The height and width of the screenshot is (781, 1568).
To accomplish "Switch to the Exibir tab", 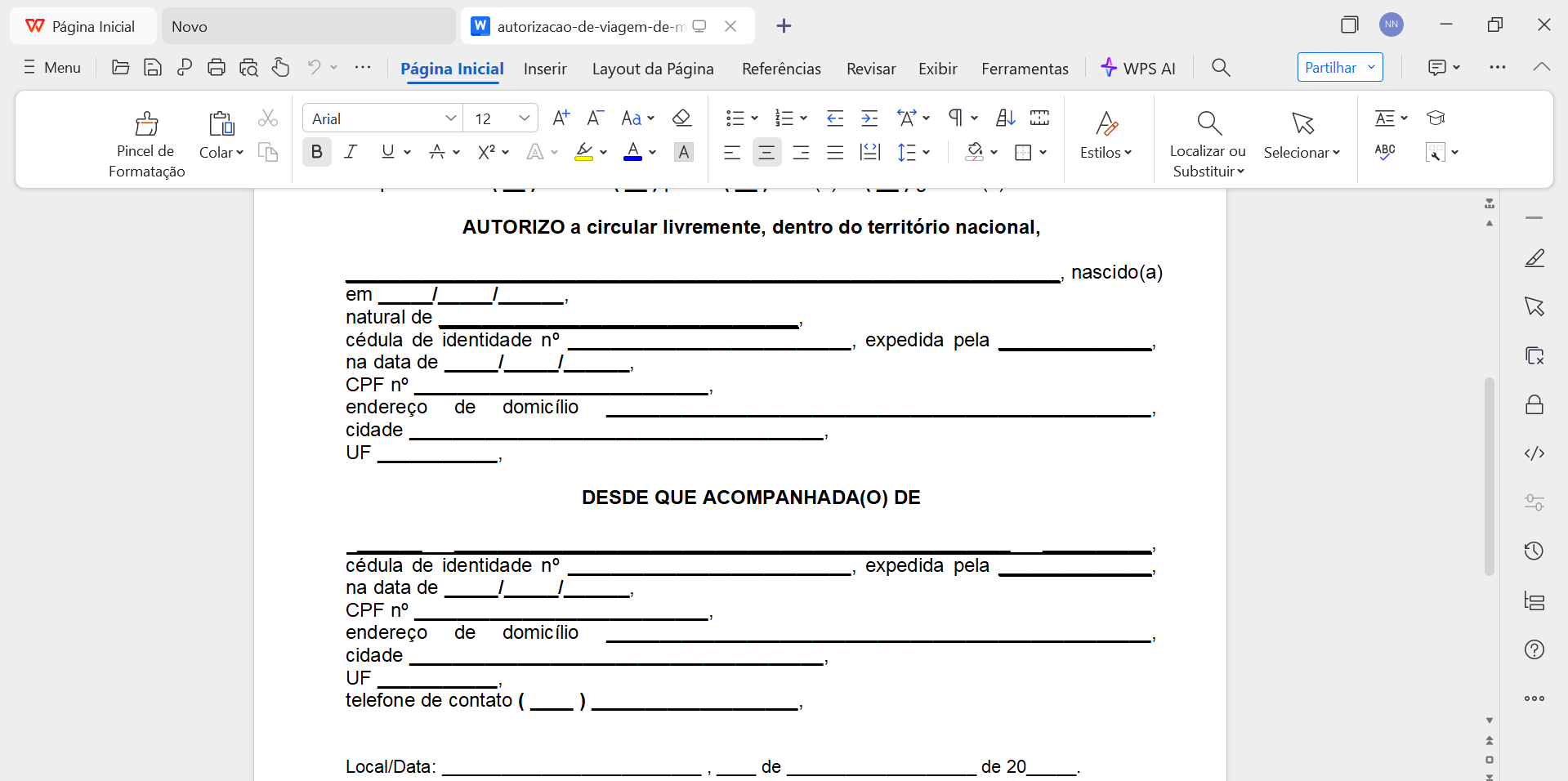I will pos(937,69).
